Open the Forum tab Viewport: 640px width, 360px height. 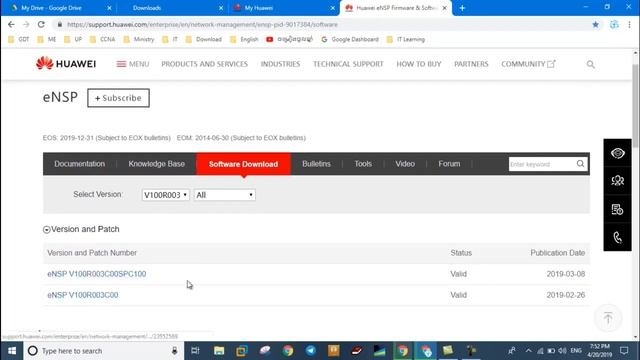click(449, 164)
